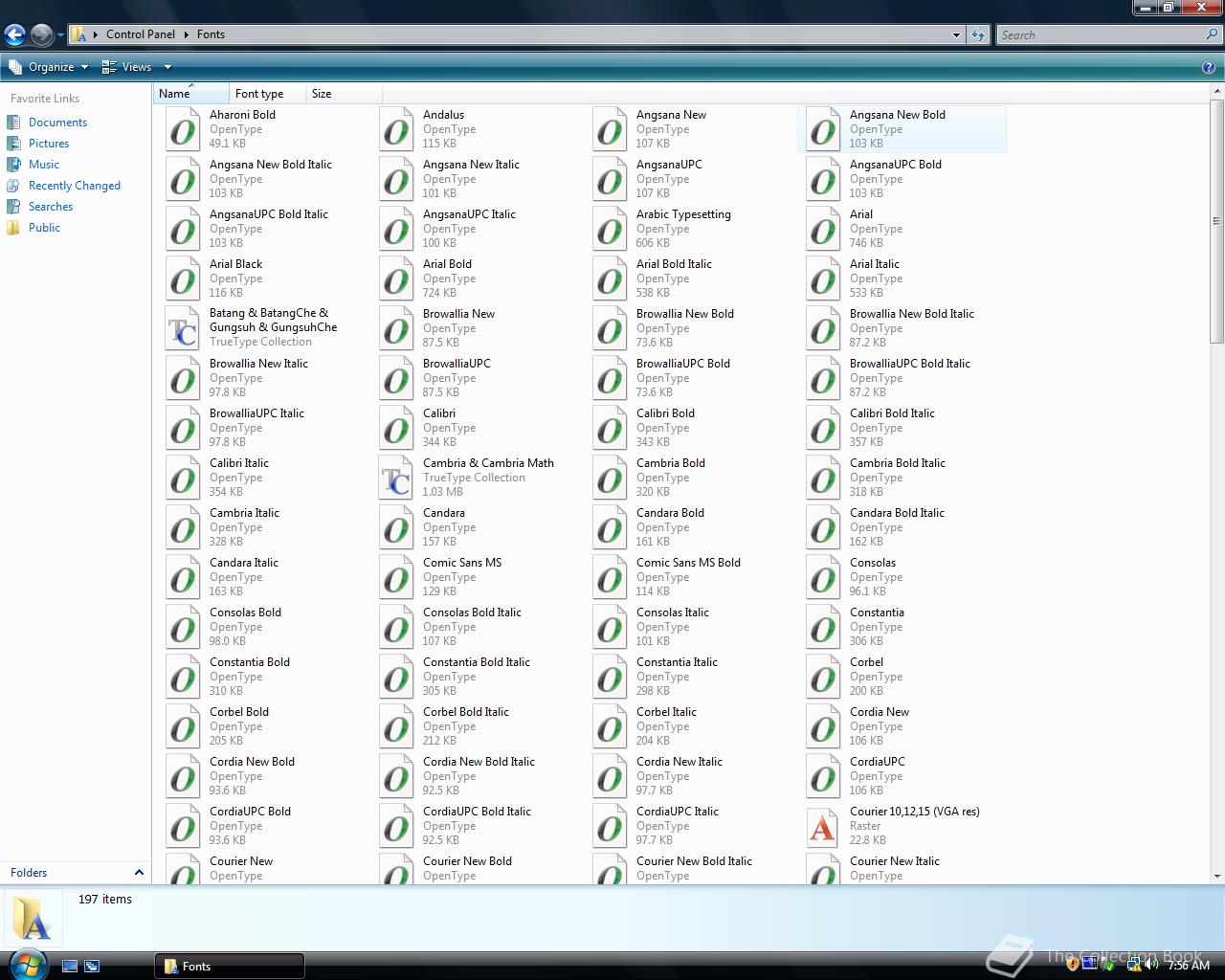This screenshot has width=1225, height=980.
Task: Sort by the Size column header
Action: (x=345, y=94)
